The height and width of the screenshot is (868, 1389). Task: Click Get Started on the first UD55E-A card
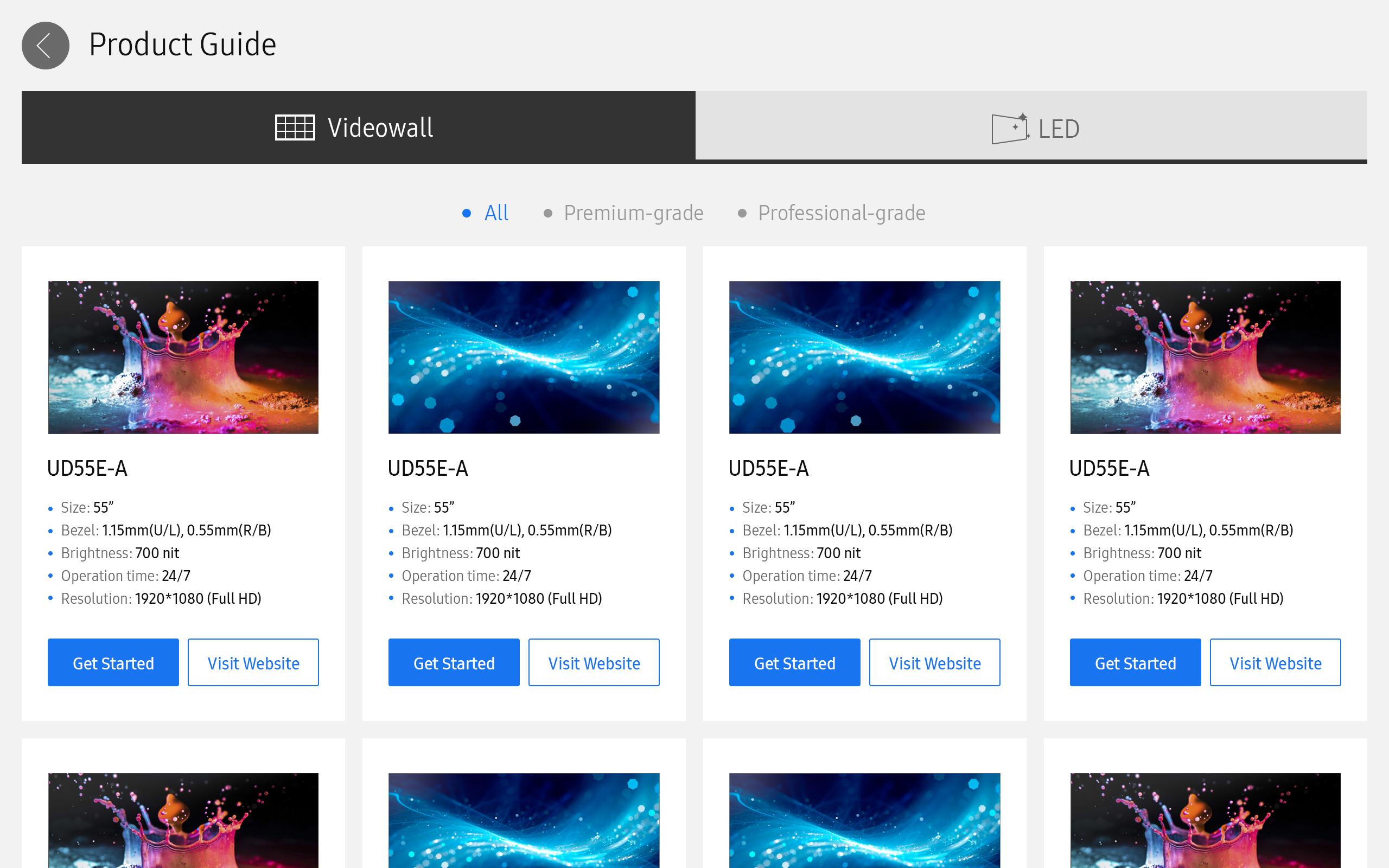(113, 662)
